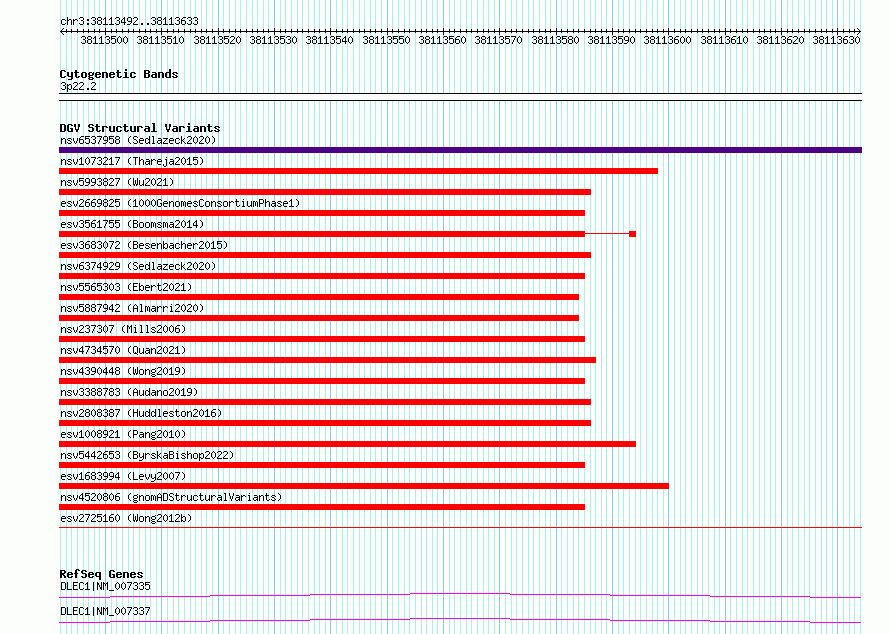The image size is (890, 634).
Task: Select the DGV Structural Variants track title
Action: [140, 128]
